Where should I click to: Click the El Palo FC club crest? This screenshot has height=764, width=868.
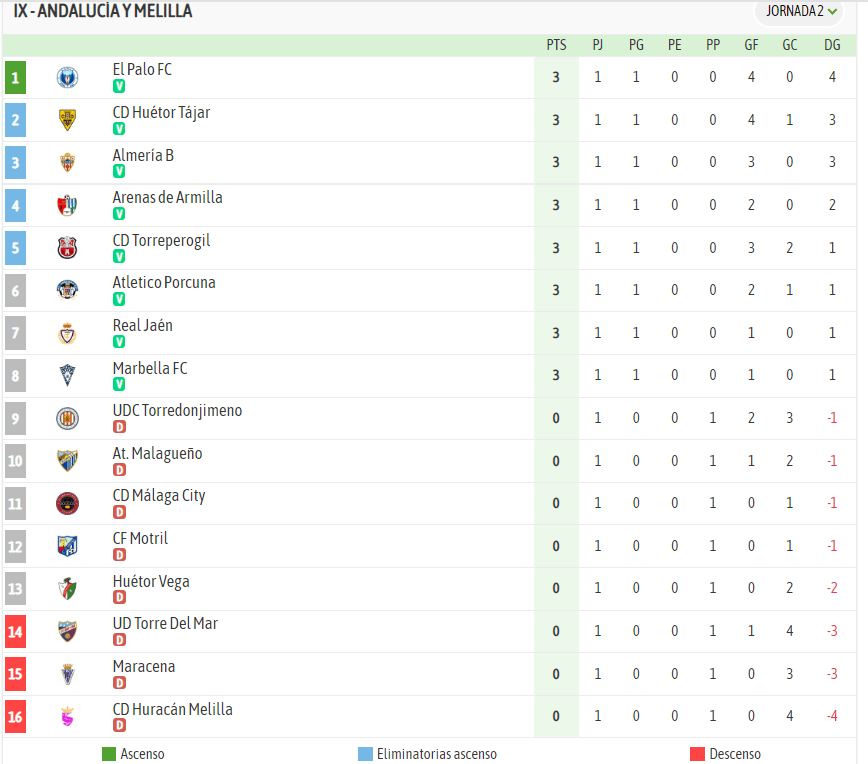click(x=67, y=77)
